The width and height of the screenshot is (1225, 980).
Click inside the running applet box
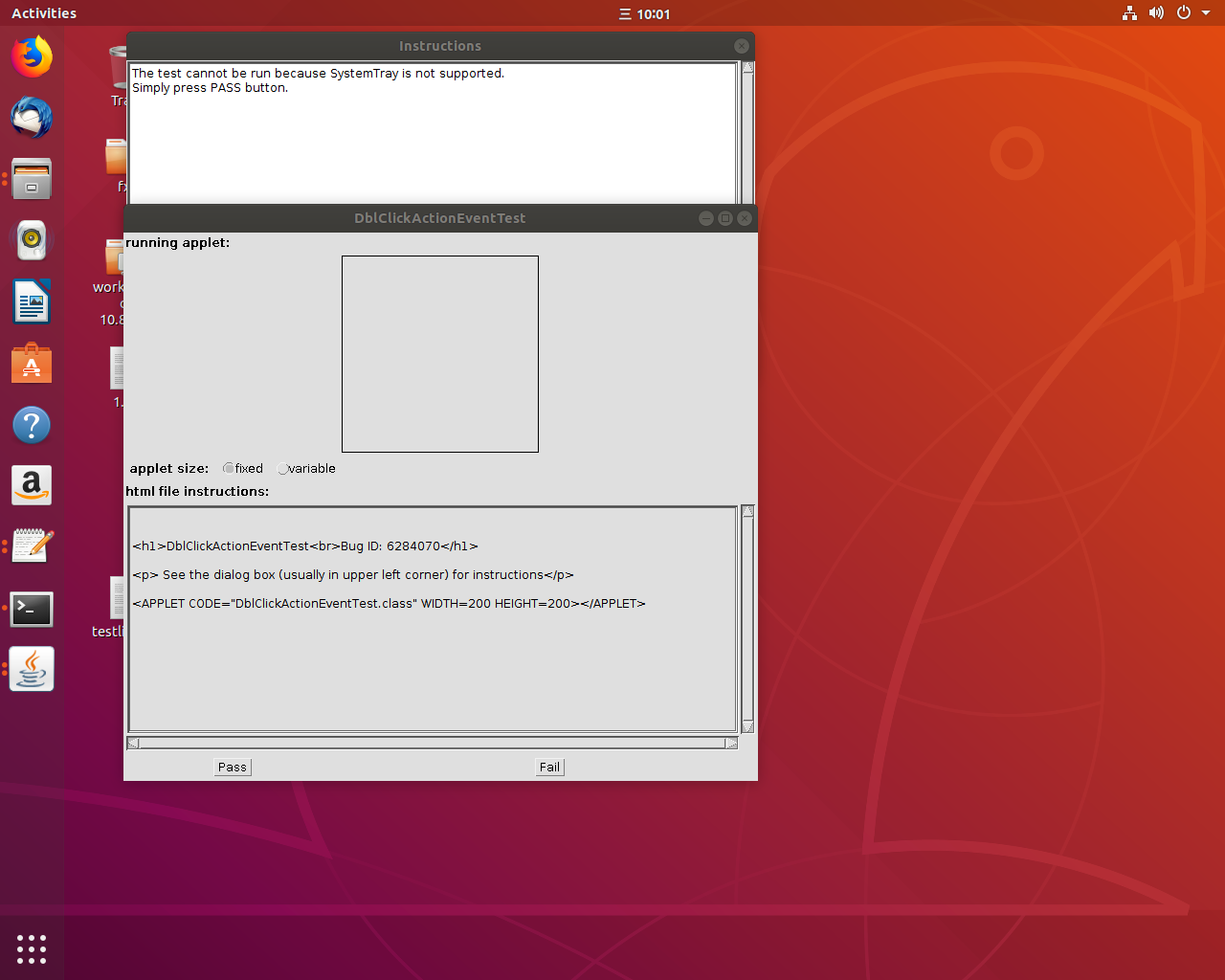click(440, 354)
